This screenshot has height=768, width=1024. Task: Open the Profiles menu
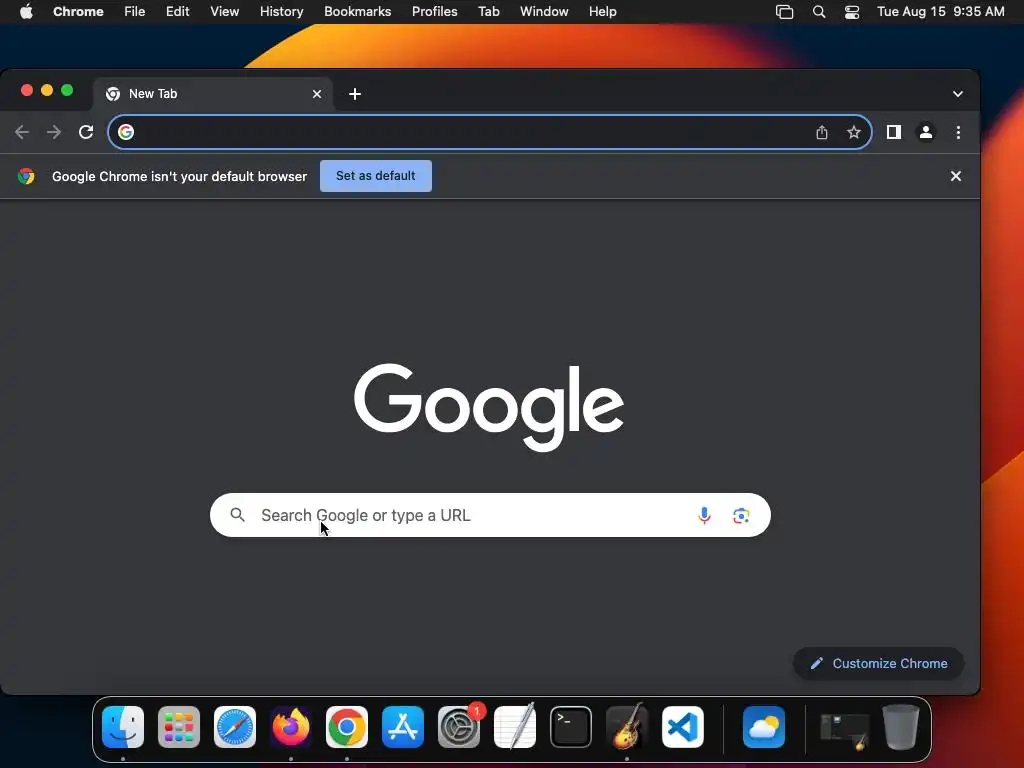tap(434, 12)
